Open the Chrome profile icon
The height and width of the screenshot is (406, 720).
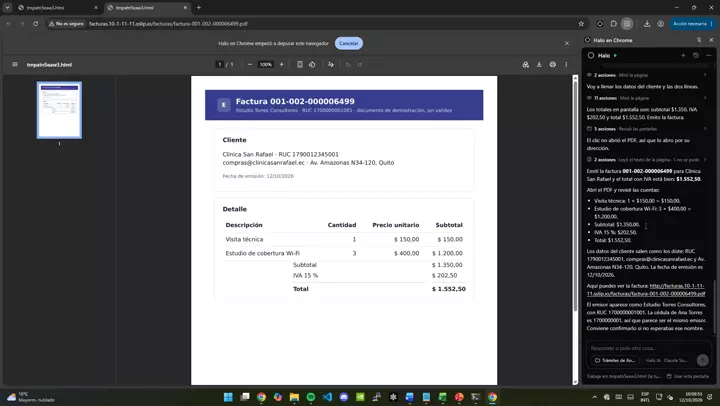[x=660, y=23]
